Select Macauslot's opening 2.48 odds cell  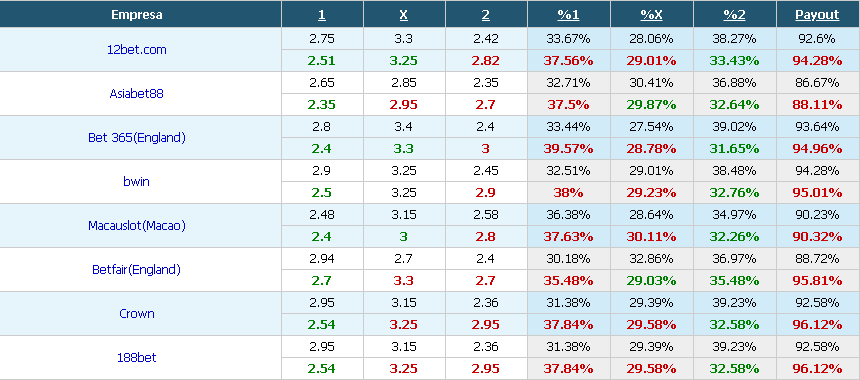click(x=322, y=214)
